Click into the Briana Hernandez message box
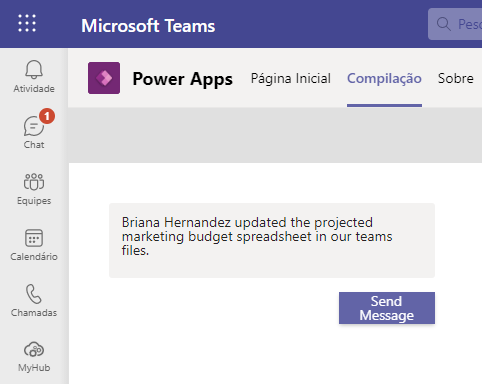The image size is (482, 384). [x=272, y=240]
